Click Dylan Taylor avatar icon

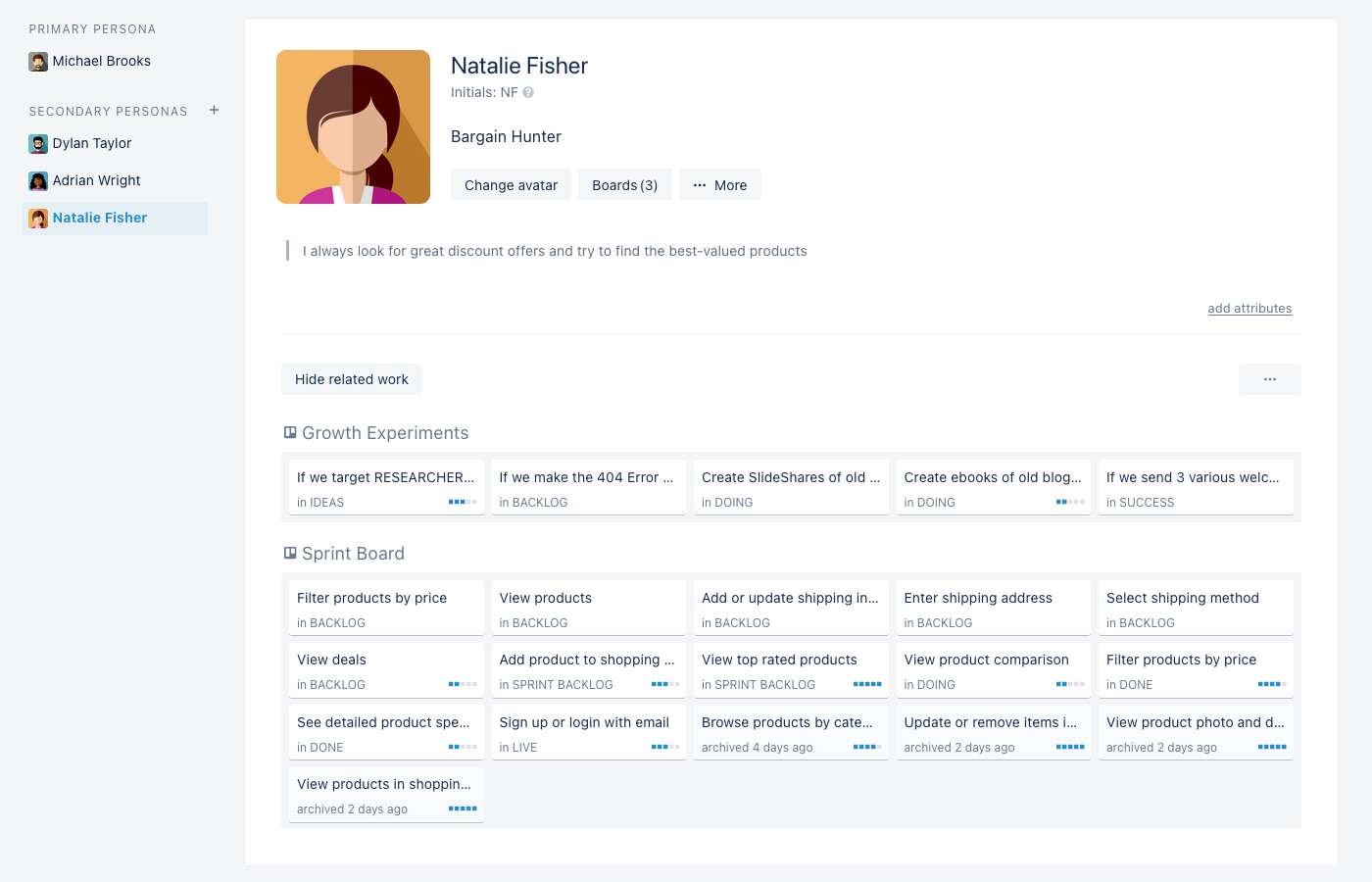[38, 144]
